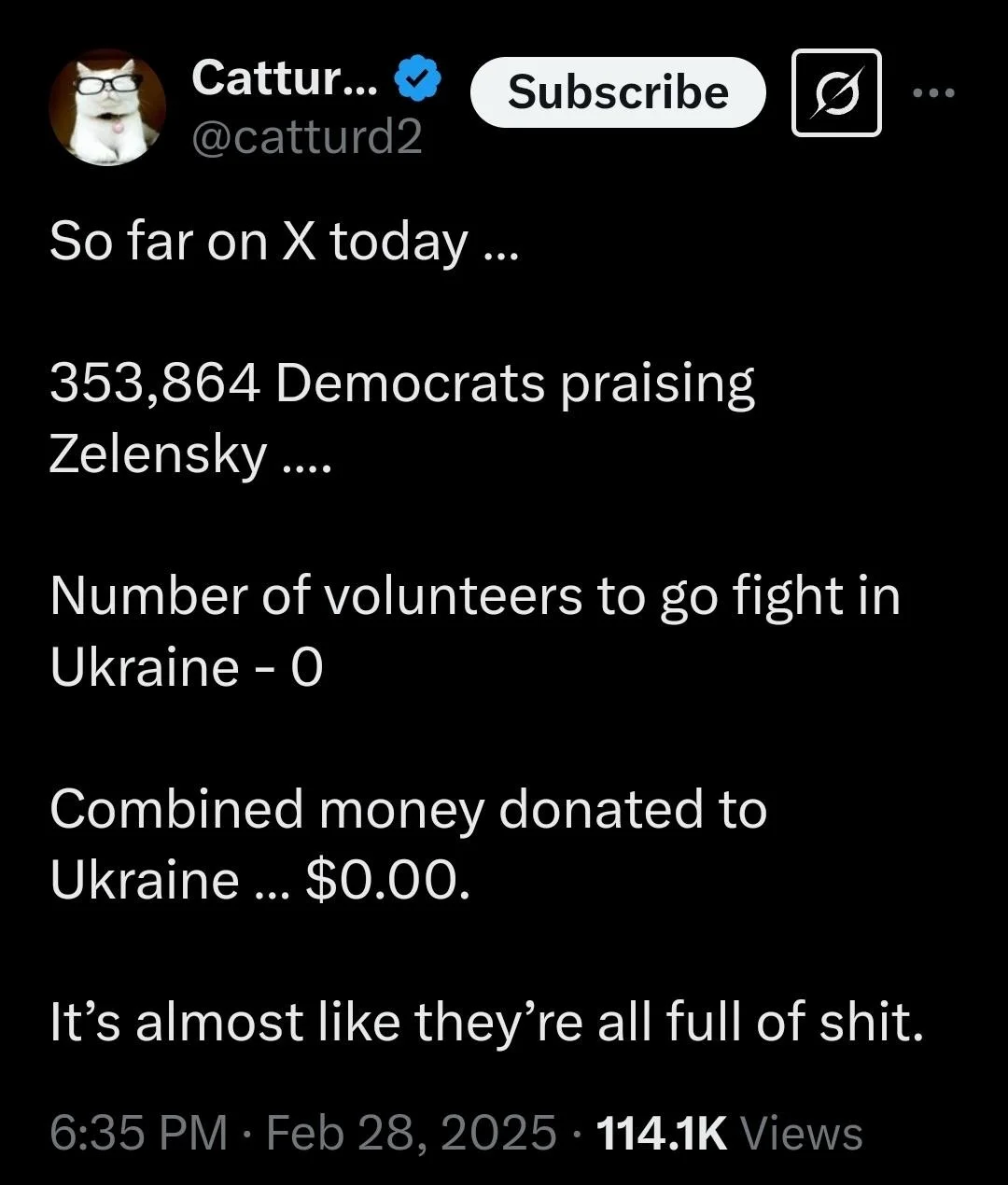Click the final "It's almost like" sentence
Screen dimensions: 1008x1185
coord(485,1022)
